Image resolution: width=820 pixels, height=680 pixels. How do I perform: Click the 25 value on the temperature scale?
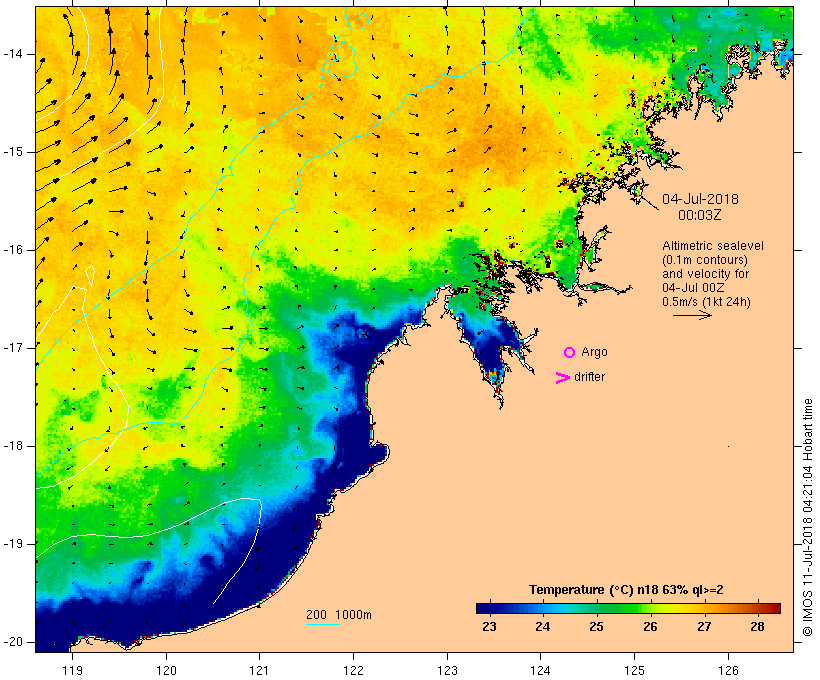pyautogui.click(x=596, y=627)
